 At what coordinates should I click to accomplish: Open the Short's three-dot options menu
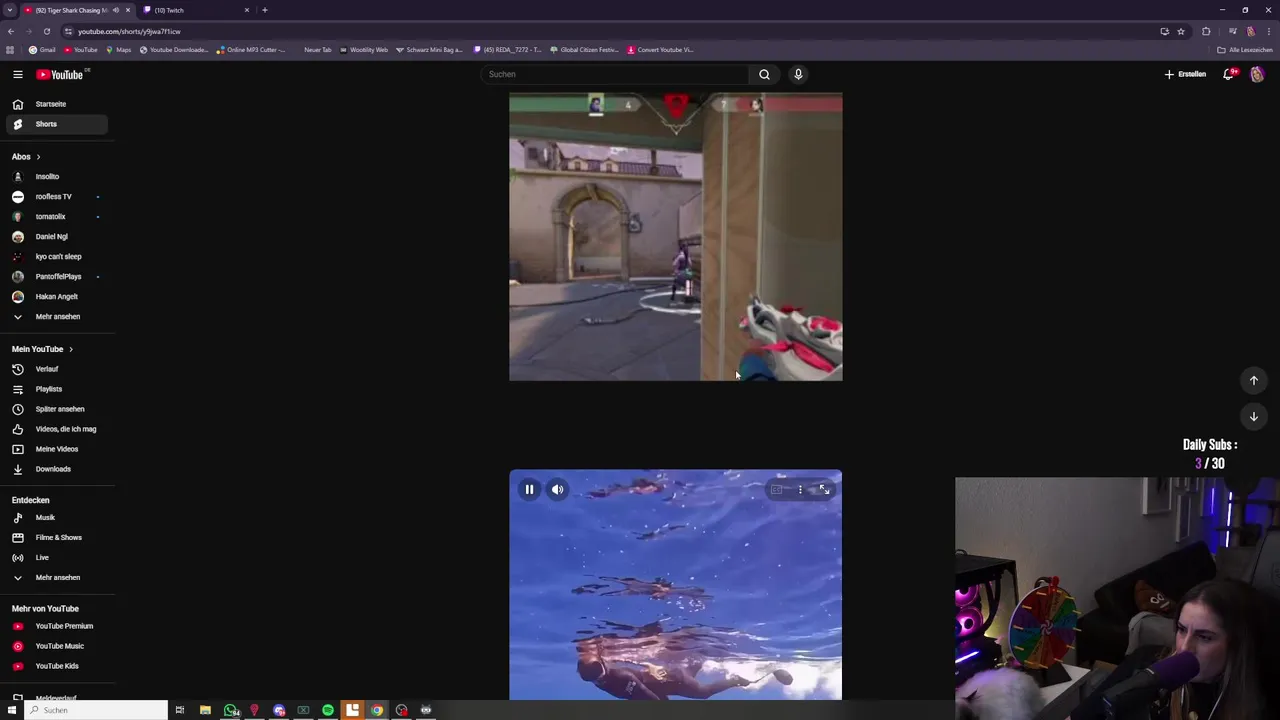[800, 489]
